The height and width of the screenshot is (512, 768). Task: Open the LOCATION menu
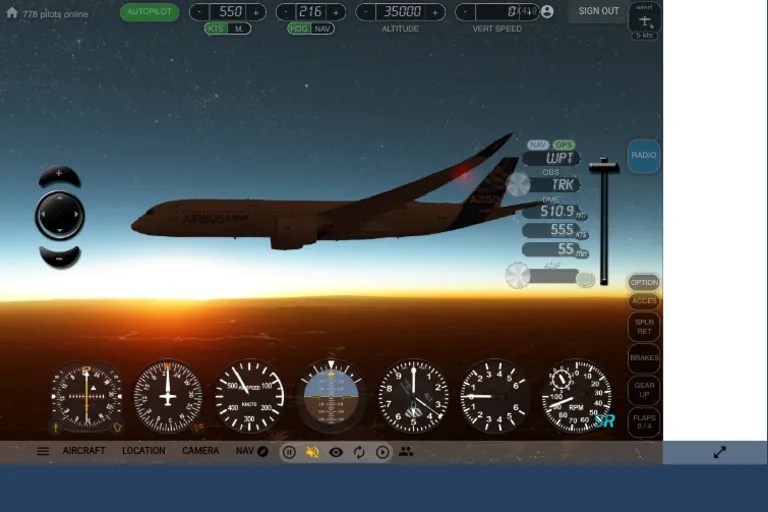coord(144,451)
